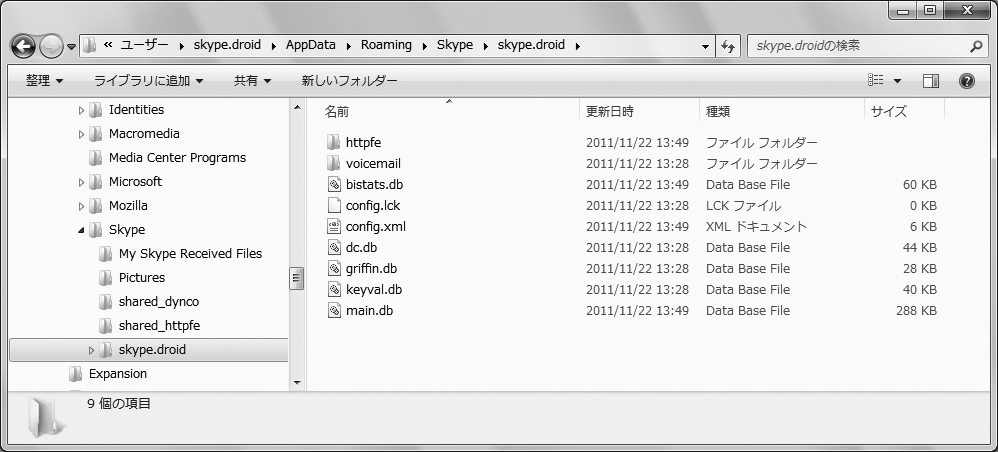Click the httpfe folder icon
998x452 pixels.
coord(334,143)
